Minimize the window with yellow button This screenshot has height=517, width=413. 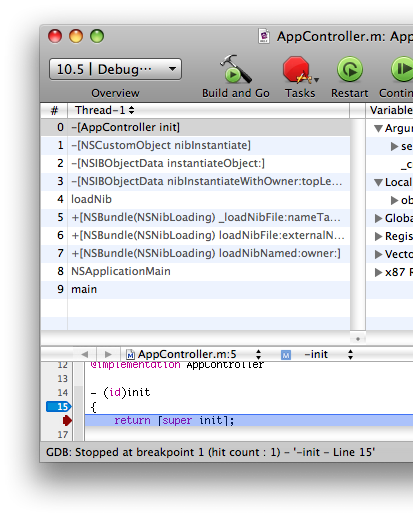[x=76, y=36]
